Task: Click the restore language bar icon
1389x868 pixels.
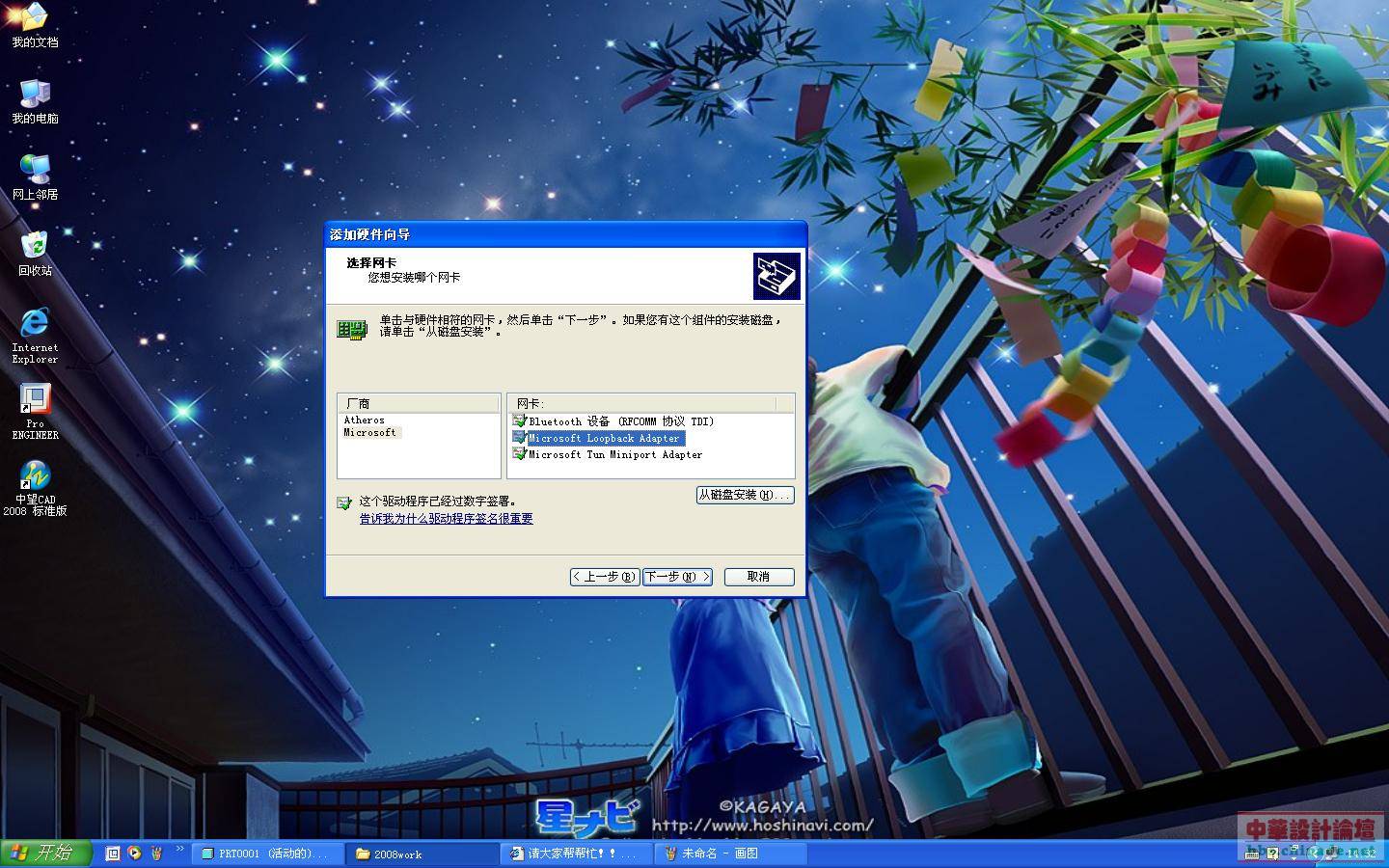Action: 1294,848
